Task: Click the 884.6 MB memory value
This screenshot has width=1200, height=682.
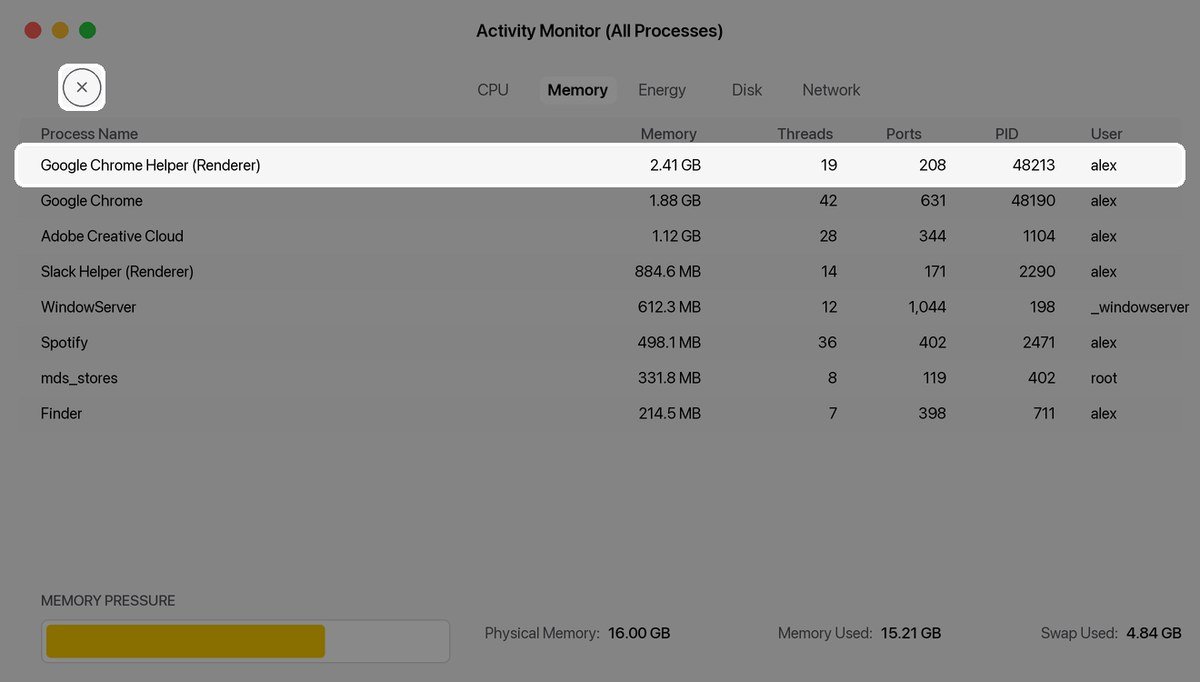Action: pos(668,272)
